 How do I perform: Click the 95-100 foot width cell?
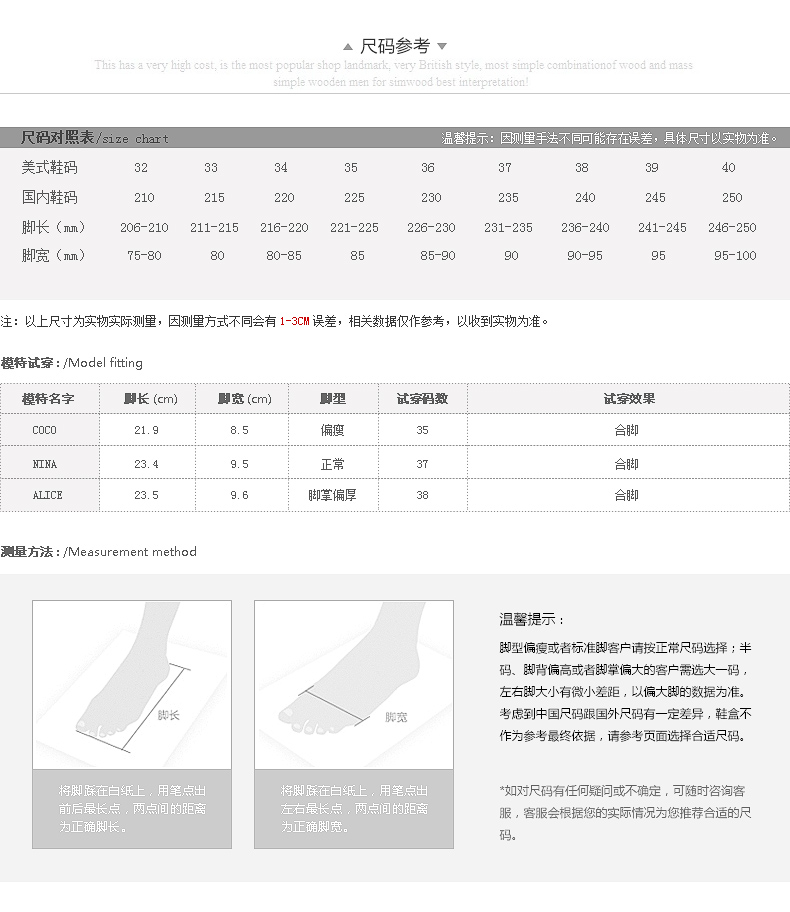(x=735, y=255)
